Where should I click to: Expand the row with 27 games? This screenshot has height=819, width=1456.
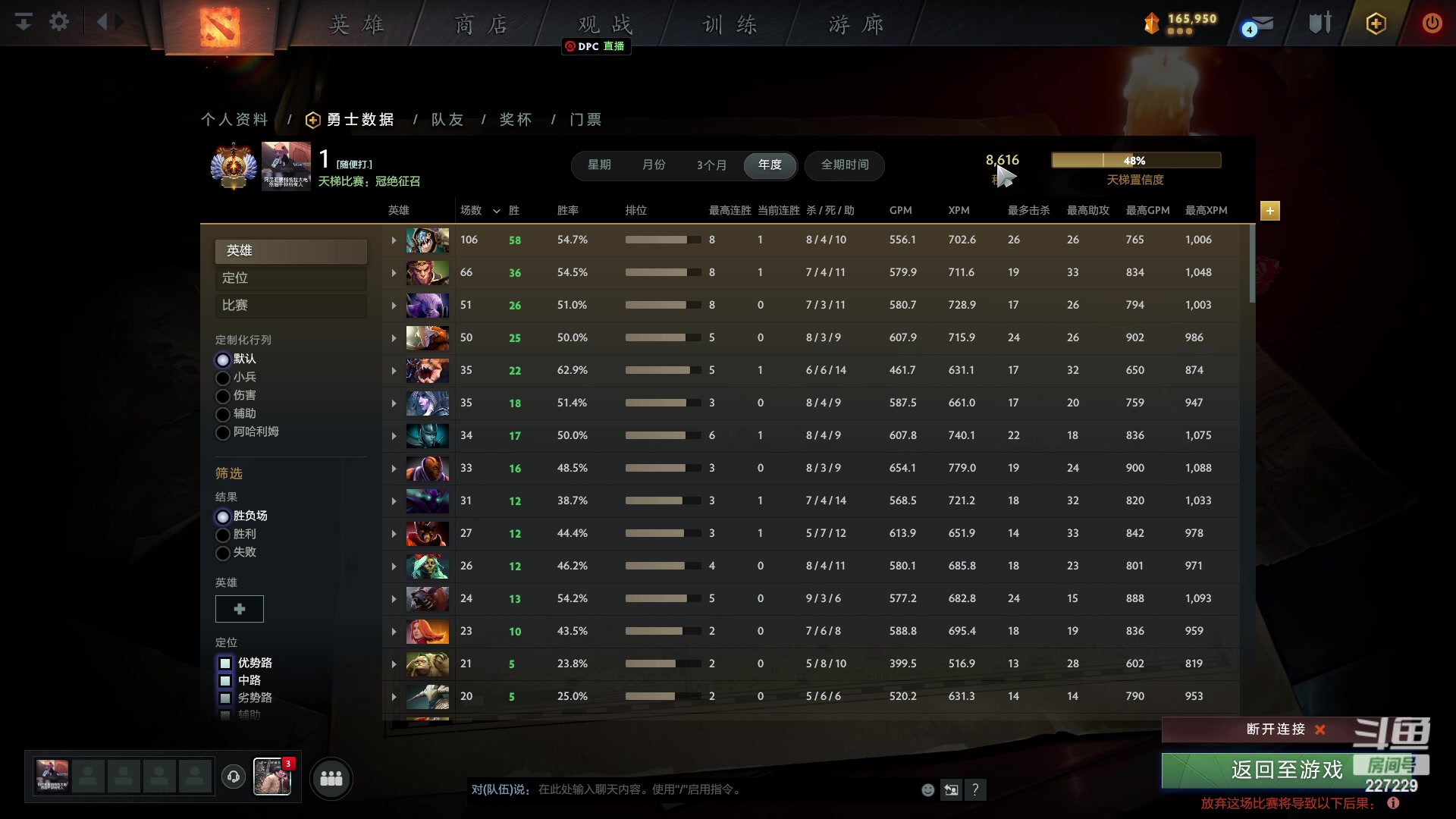(x=394, y=534)
